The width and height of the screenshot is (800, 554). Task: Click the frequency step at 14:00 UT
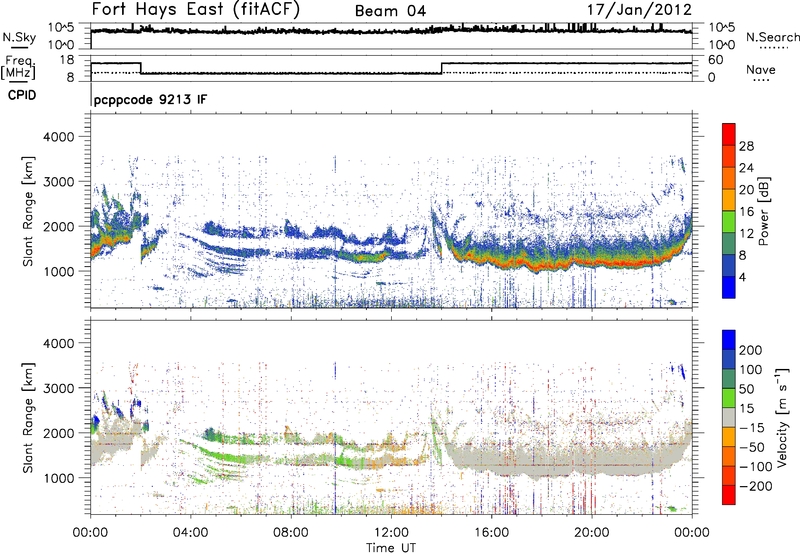point(442,68)
